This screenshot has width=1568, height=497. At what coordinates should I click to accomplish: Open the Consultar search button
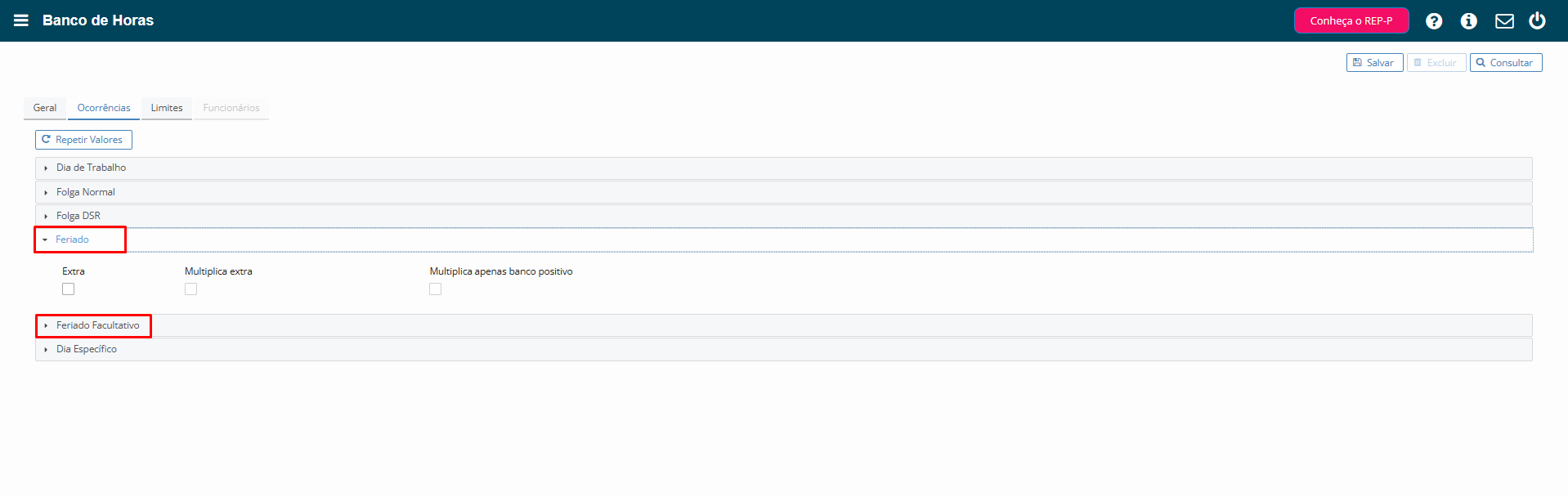click(x=1505, y=63)
